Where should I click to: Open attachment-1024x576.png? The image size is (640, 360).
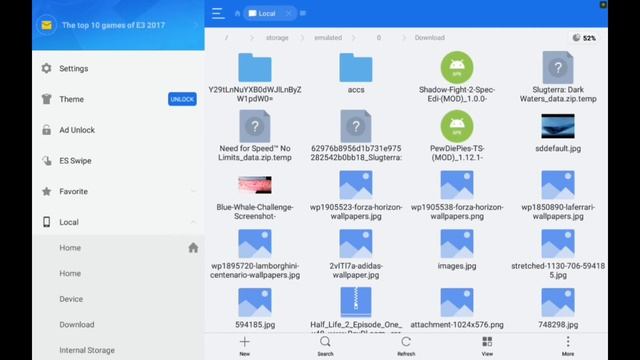click(x=457, y=308)
